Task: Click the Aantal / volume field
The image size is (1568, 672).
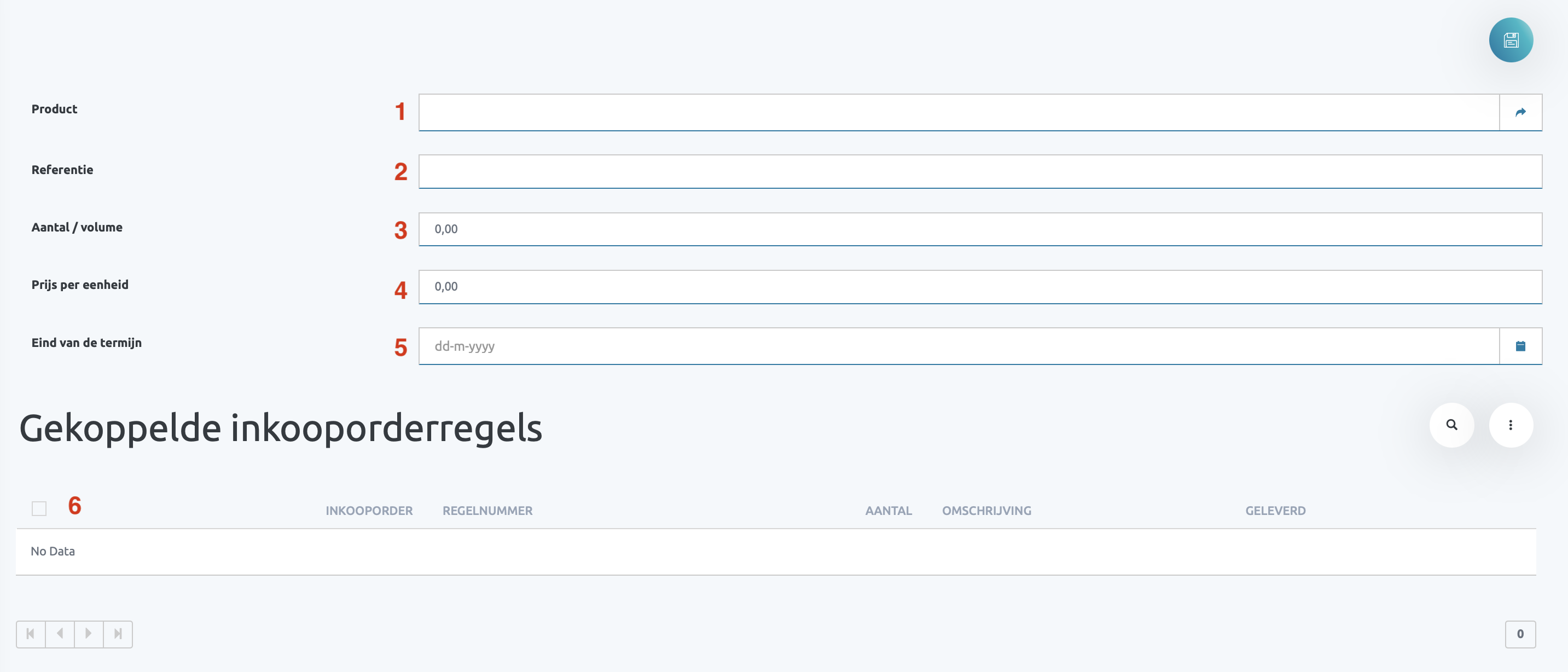Action: [980, 229]
